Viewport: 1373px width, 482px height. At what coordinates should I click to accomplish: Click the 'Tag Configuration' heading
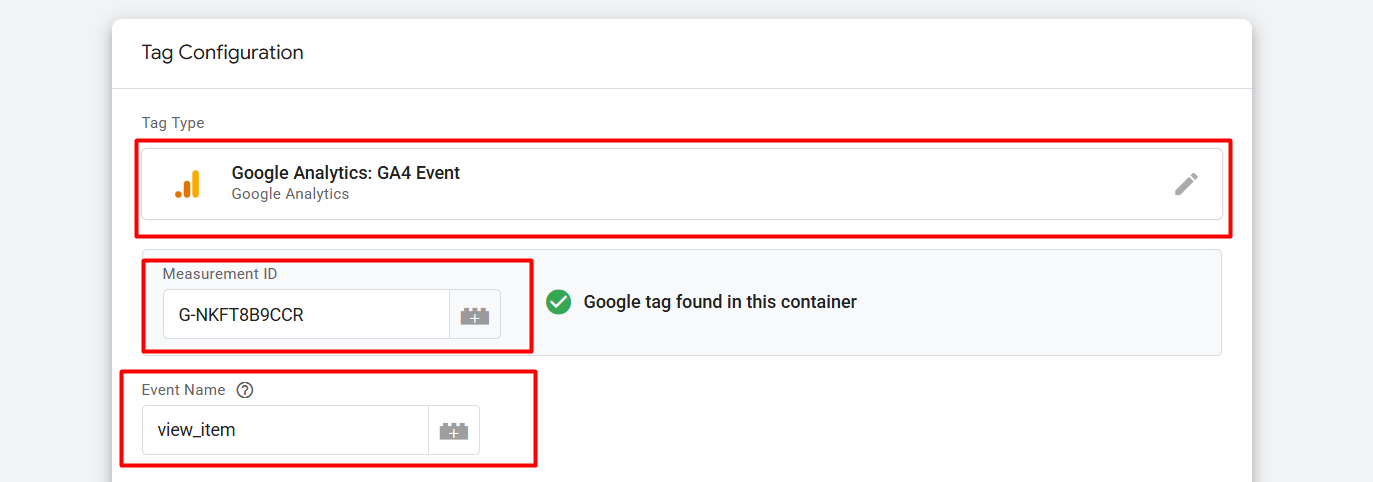pyautogui.click(x=222, y=53)
